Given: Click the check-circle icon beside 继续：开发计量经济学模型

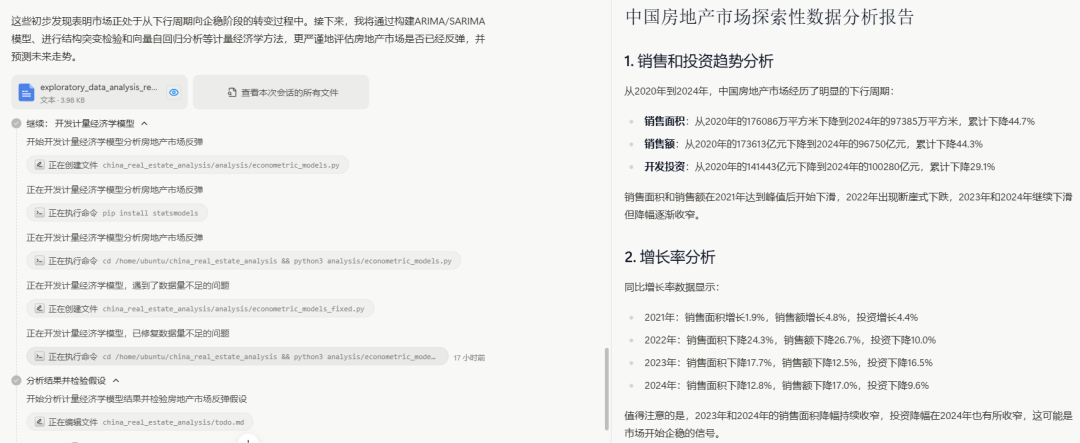Looking at the screenshot, I should click(x=17, y=123).
